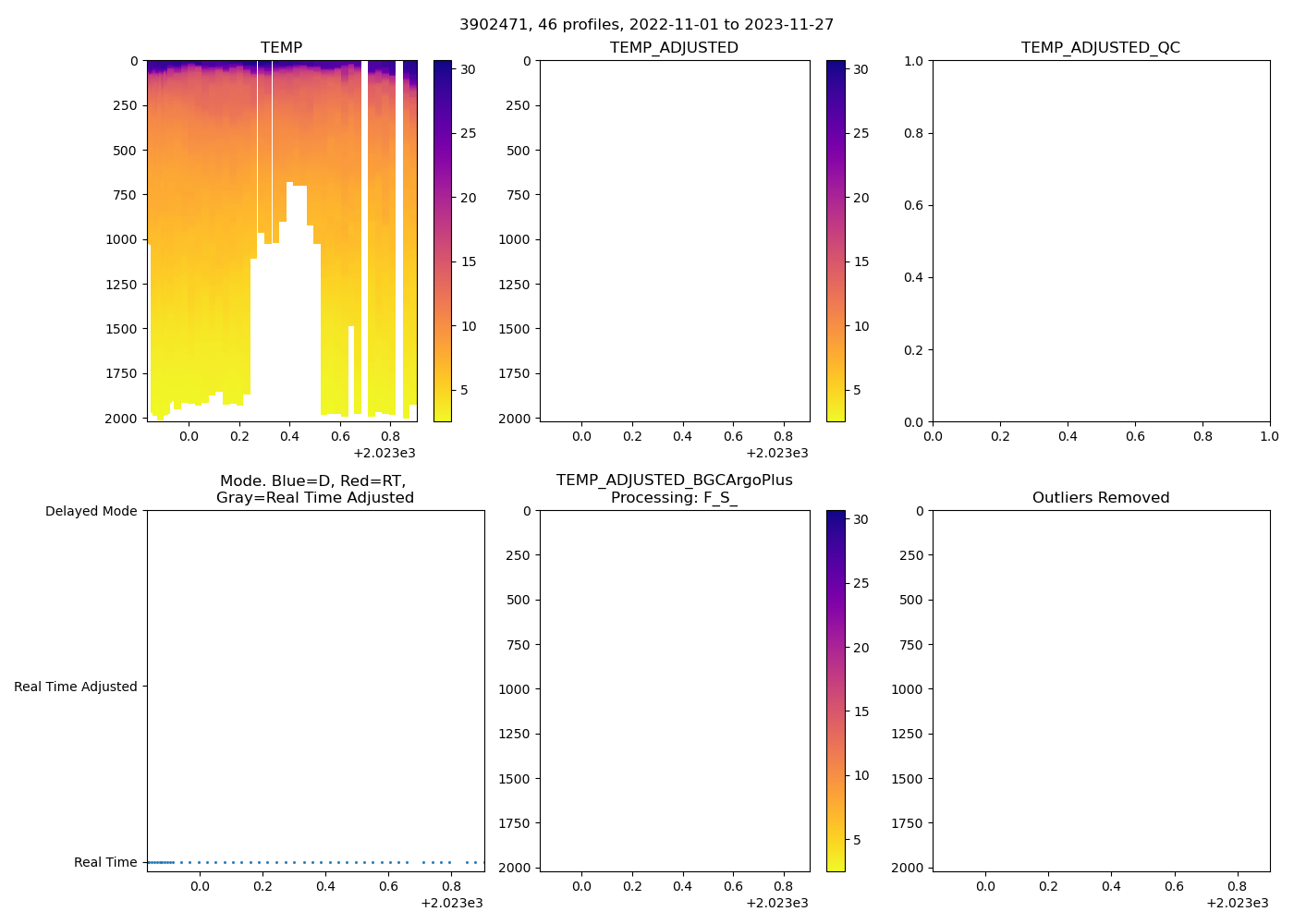Click the empty TEMP_ADJUSTED_QC plot area
The width and height of the screenshot is (1294, 924).
pos(1100,240)
